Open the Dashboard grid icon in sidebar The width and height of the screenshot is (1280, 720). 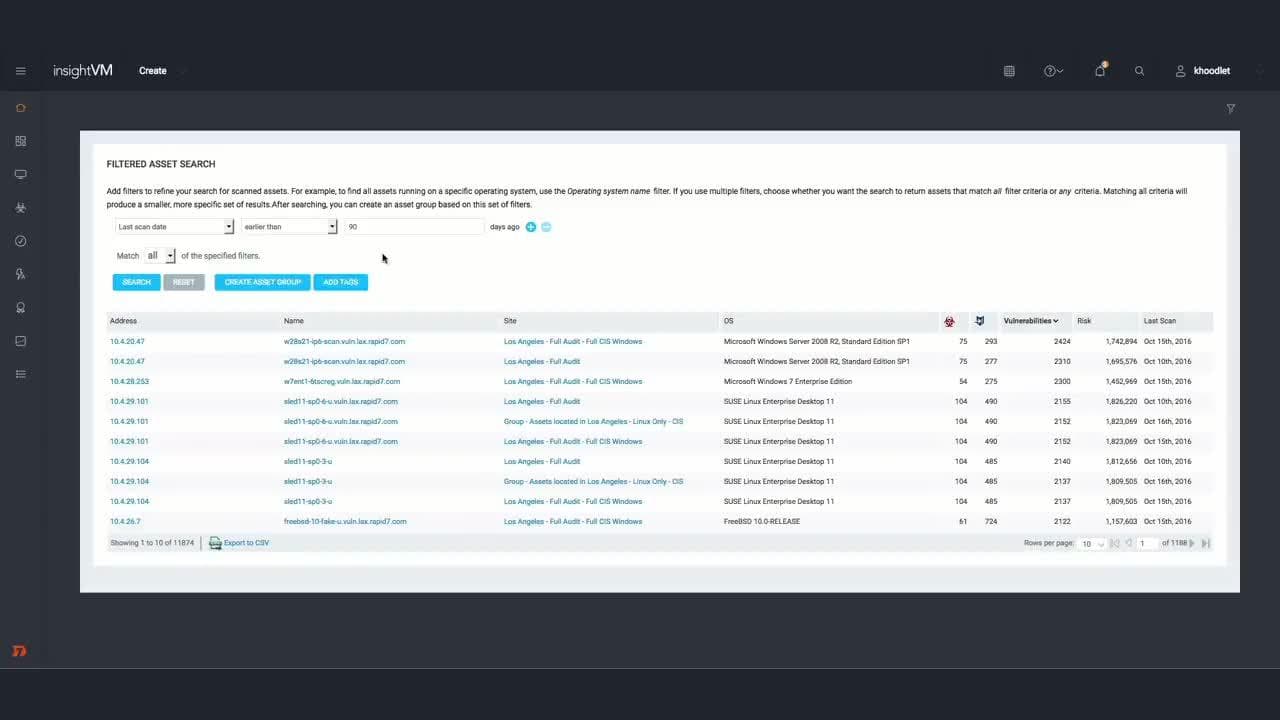click(x=20, y=141)
